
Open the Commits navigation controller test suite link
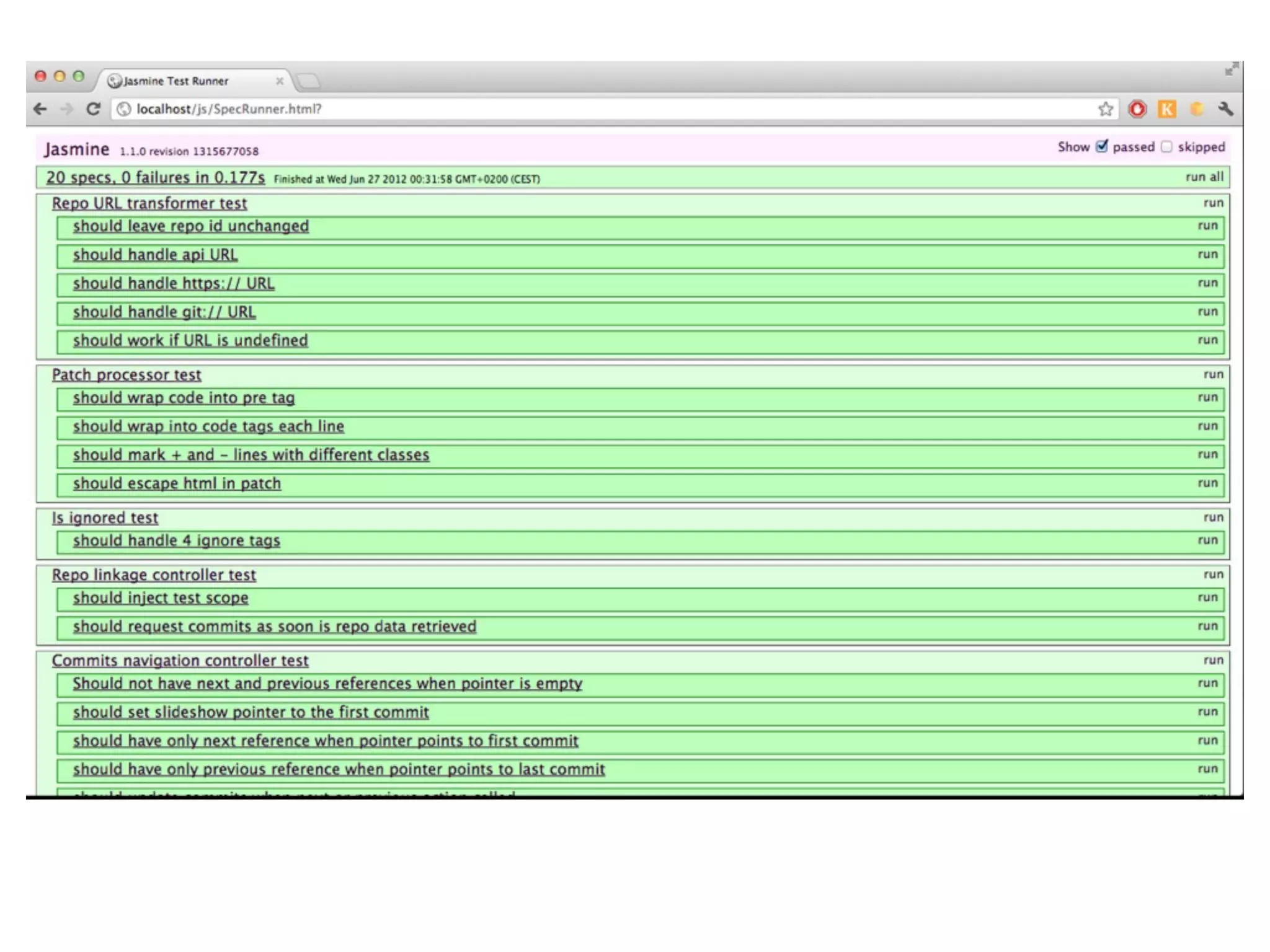180,661
